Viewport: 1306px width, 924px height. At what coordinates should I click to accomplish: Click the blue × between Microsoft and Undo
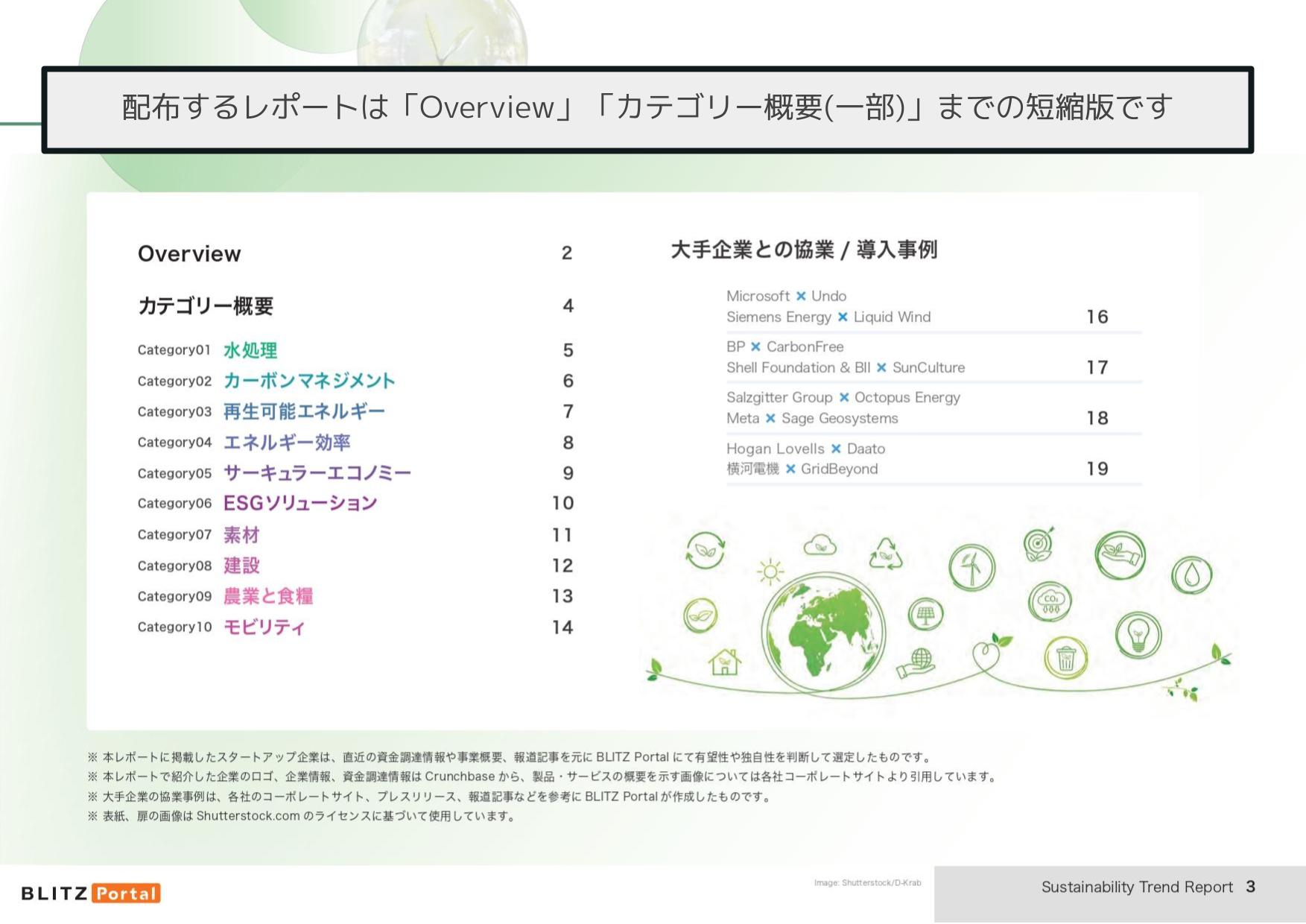pyautogui.click(x=801, y=297)
